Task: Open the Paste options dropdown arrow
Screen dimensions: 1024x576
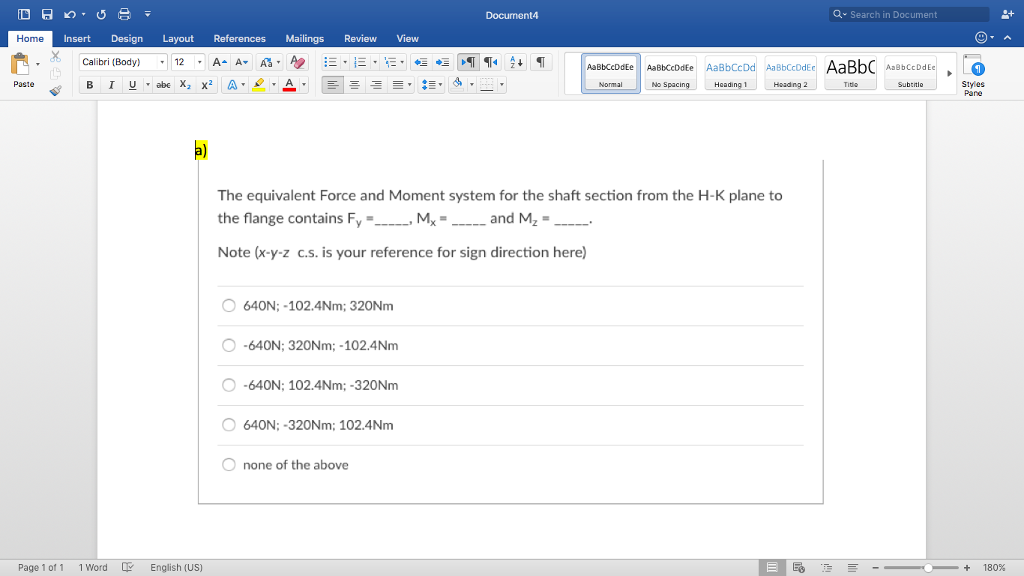Action: (x=37, y=64)
